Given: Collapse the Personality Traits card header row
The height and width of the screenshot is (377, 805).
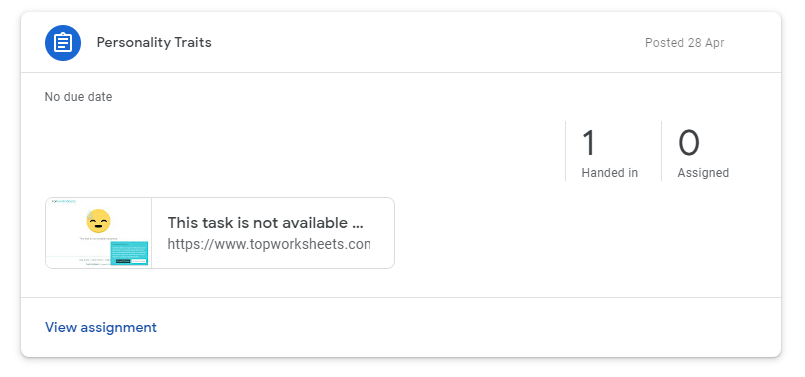Looking at the screenshot, I should [401, 43].
